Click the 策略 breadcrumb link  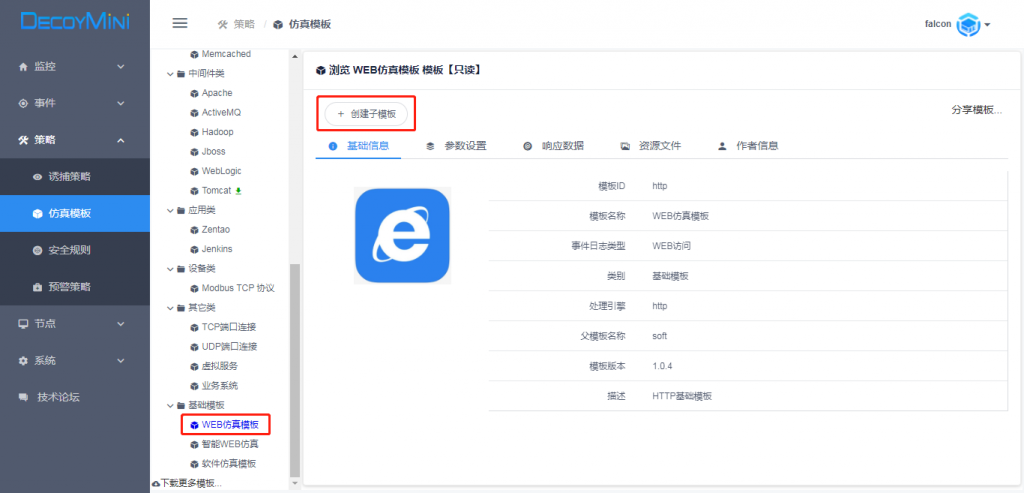(x=244, y=24)
